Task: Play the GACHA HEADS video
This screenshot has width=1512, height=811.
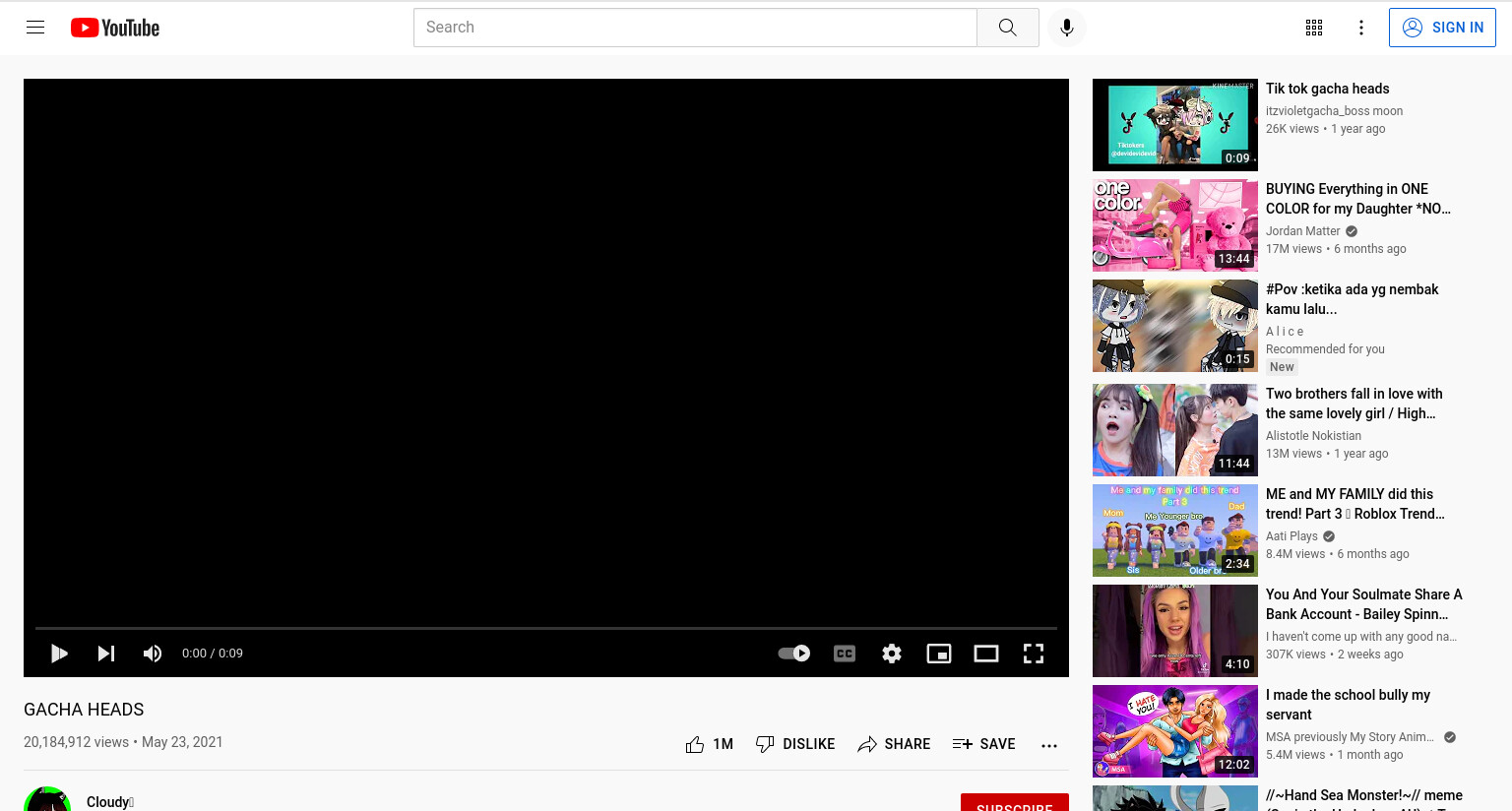Action: point(59,654)
